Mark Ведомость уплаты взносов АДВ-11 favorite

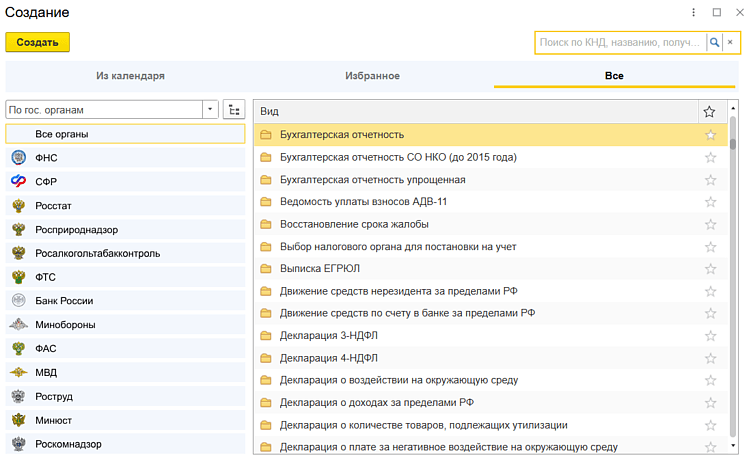tap(710, 202)
